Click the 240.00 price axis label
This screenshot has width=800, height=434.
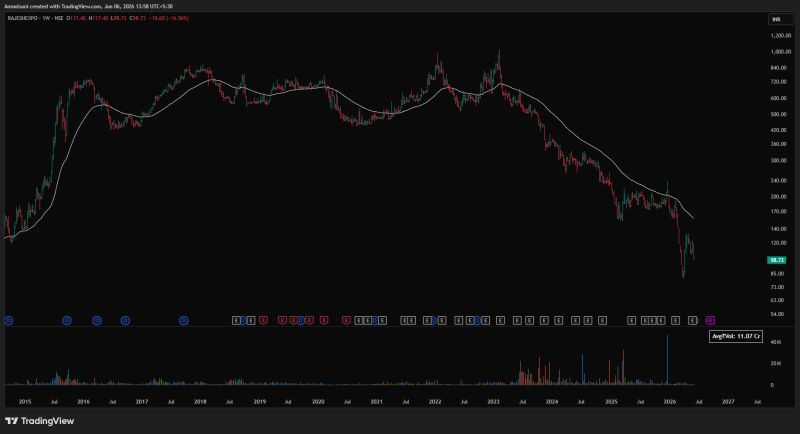[x=779, y=181]
